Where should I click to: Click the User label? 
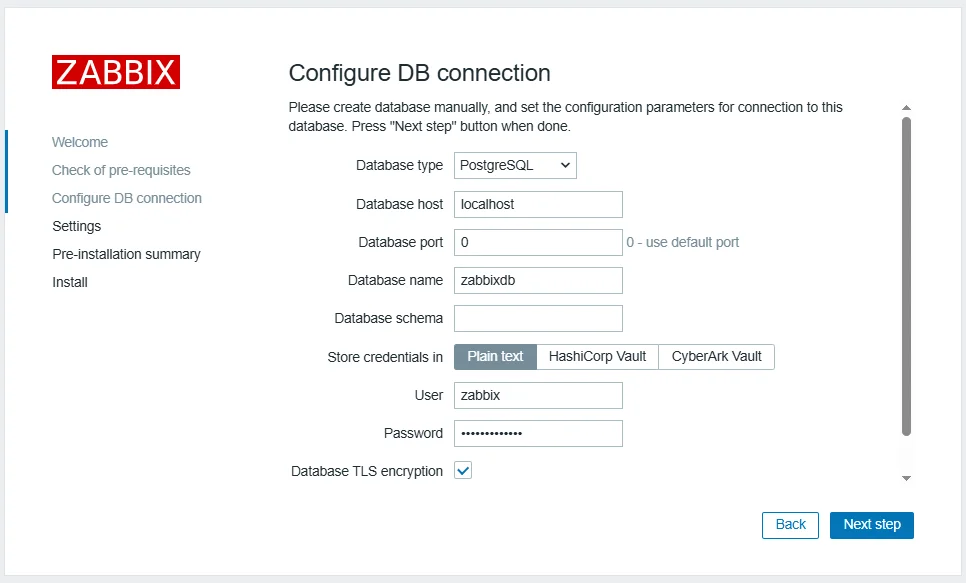[x=429, y=395]
